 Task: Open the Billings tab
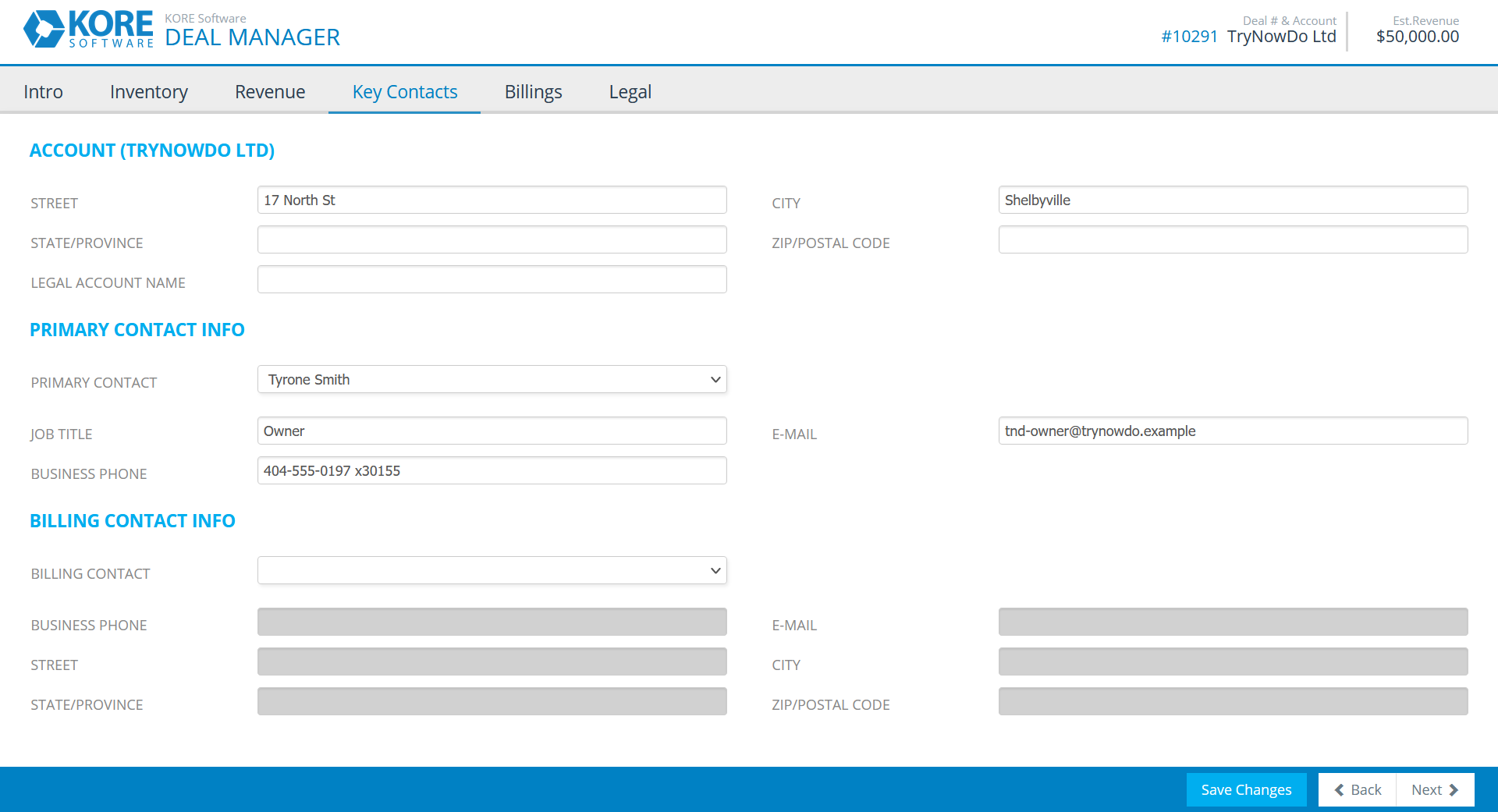coord(534,92)
